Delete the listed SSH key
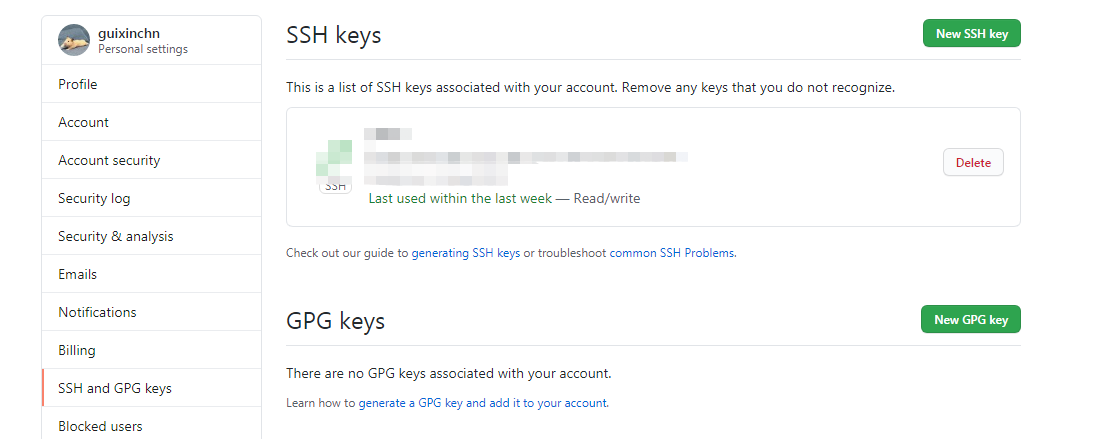The width and height of the screenshot is (1113, 439). (x=973, y=163)
